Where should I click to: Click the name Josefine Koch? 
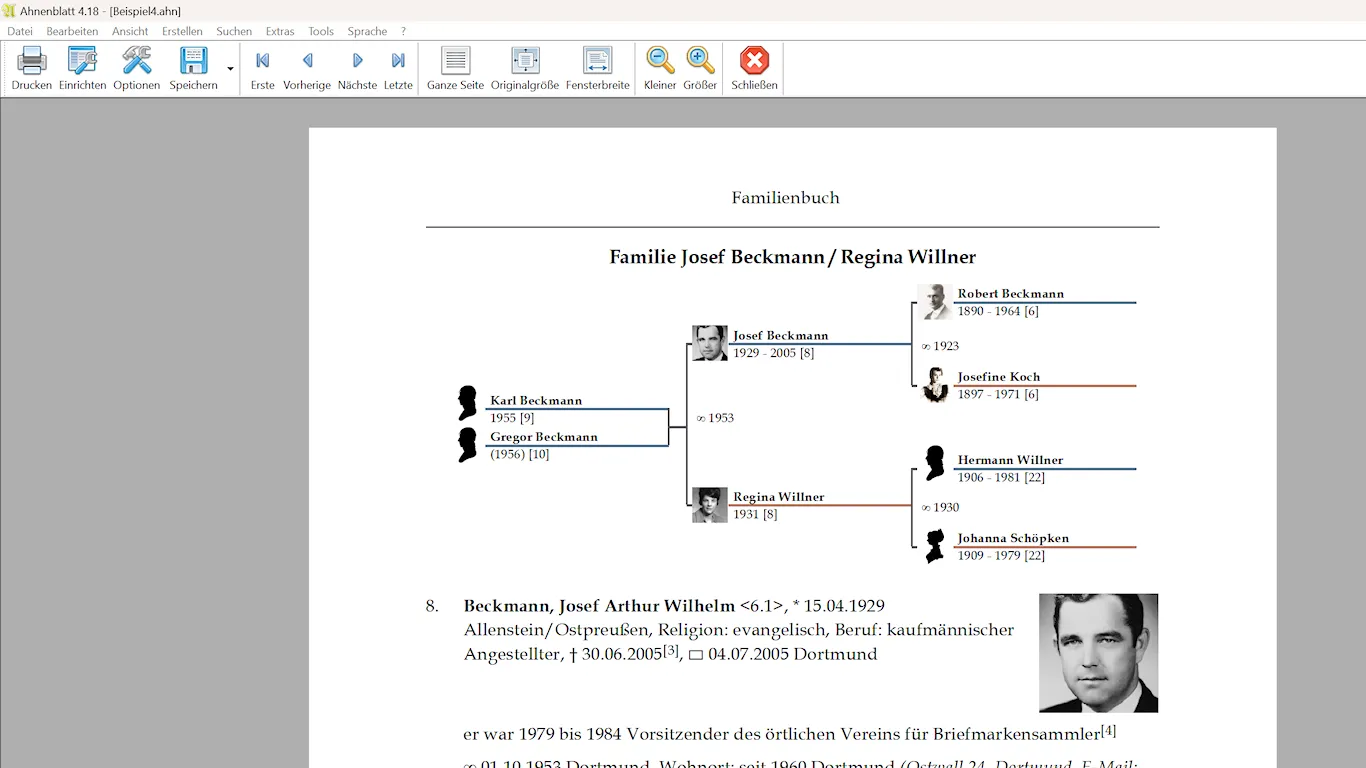999,377
